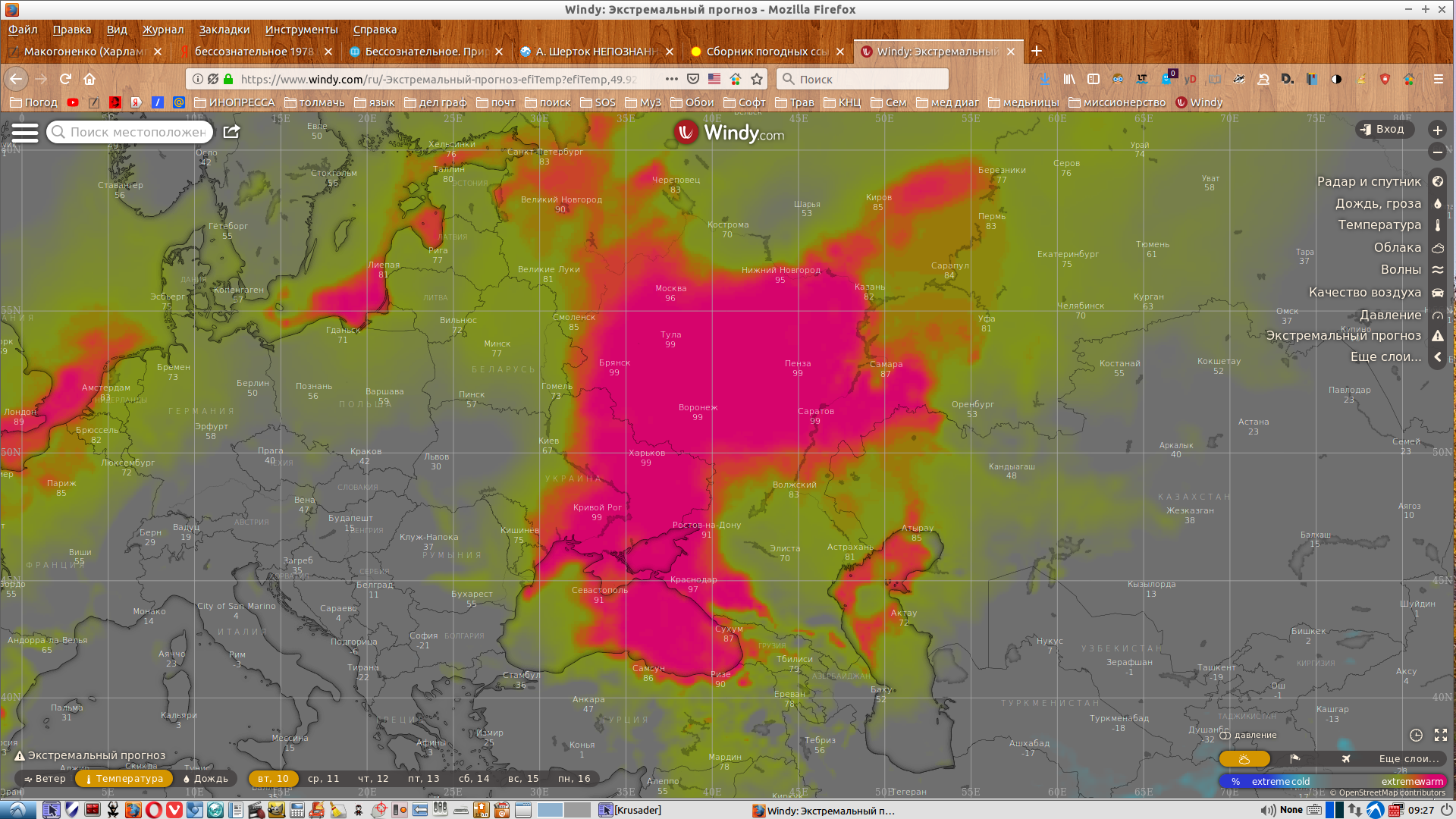Open the Firefox Файл menu
Screen dimensions: 1456x819
click(23, 30)
